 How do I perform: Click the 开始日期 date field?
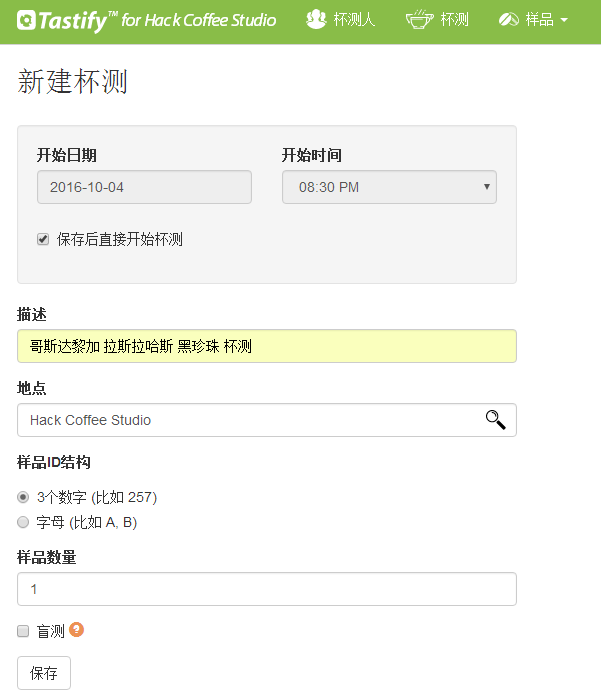144,187
